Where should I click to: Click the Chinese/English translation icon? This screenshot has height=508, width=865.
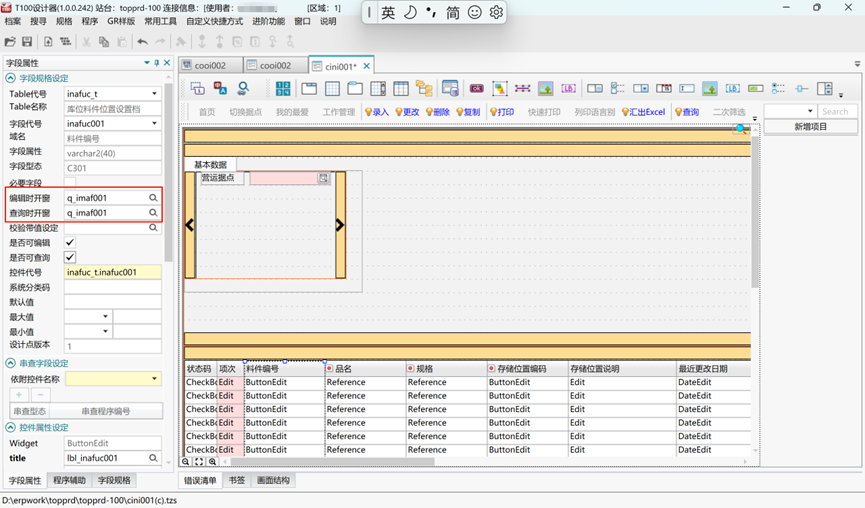220,88
